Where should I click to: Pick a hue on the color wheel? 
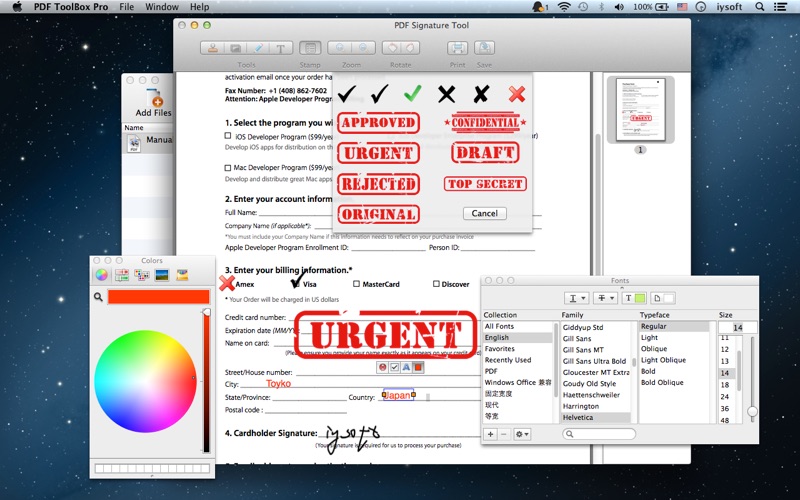(145, 381)
